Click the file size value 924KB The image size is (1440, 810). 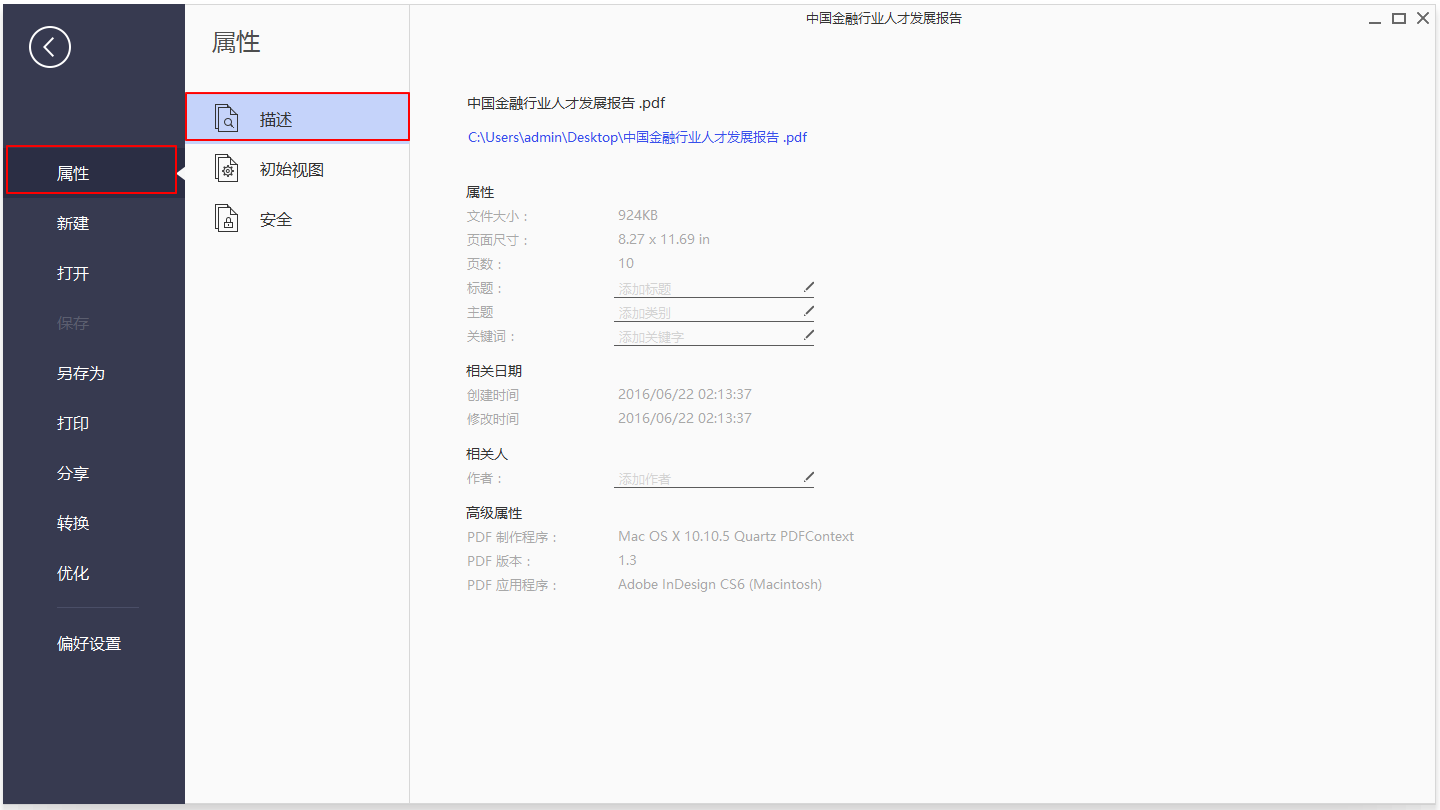tap(638, 215)
